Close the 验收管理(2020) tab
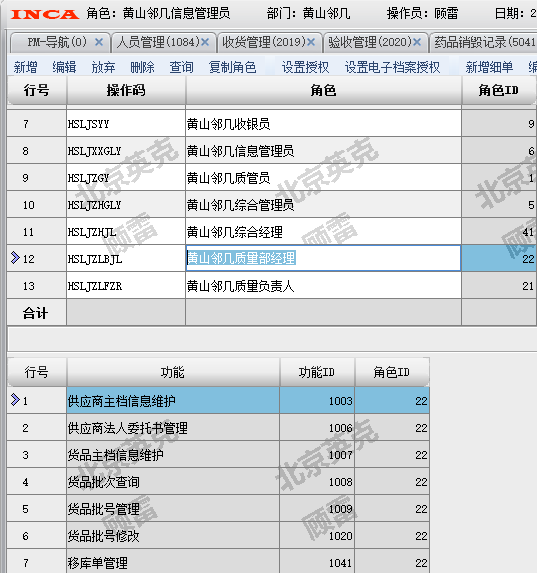 click(417, 42)
